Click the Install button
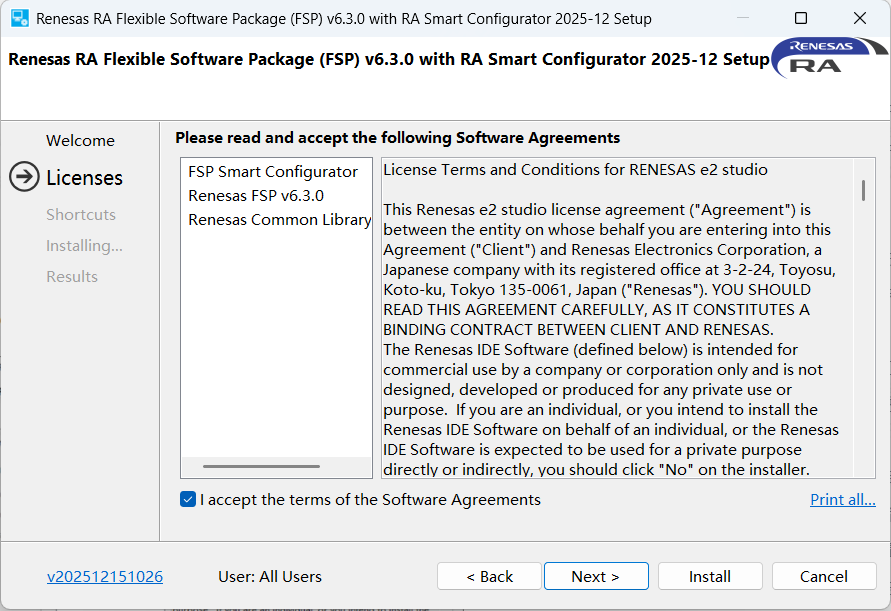This screenshot has width=891, height=611. pos(710,576)
